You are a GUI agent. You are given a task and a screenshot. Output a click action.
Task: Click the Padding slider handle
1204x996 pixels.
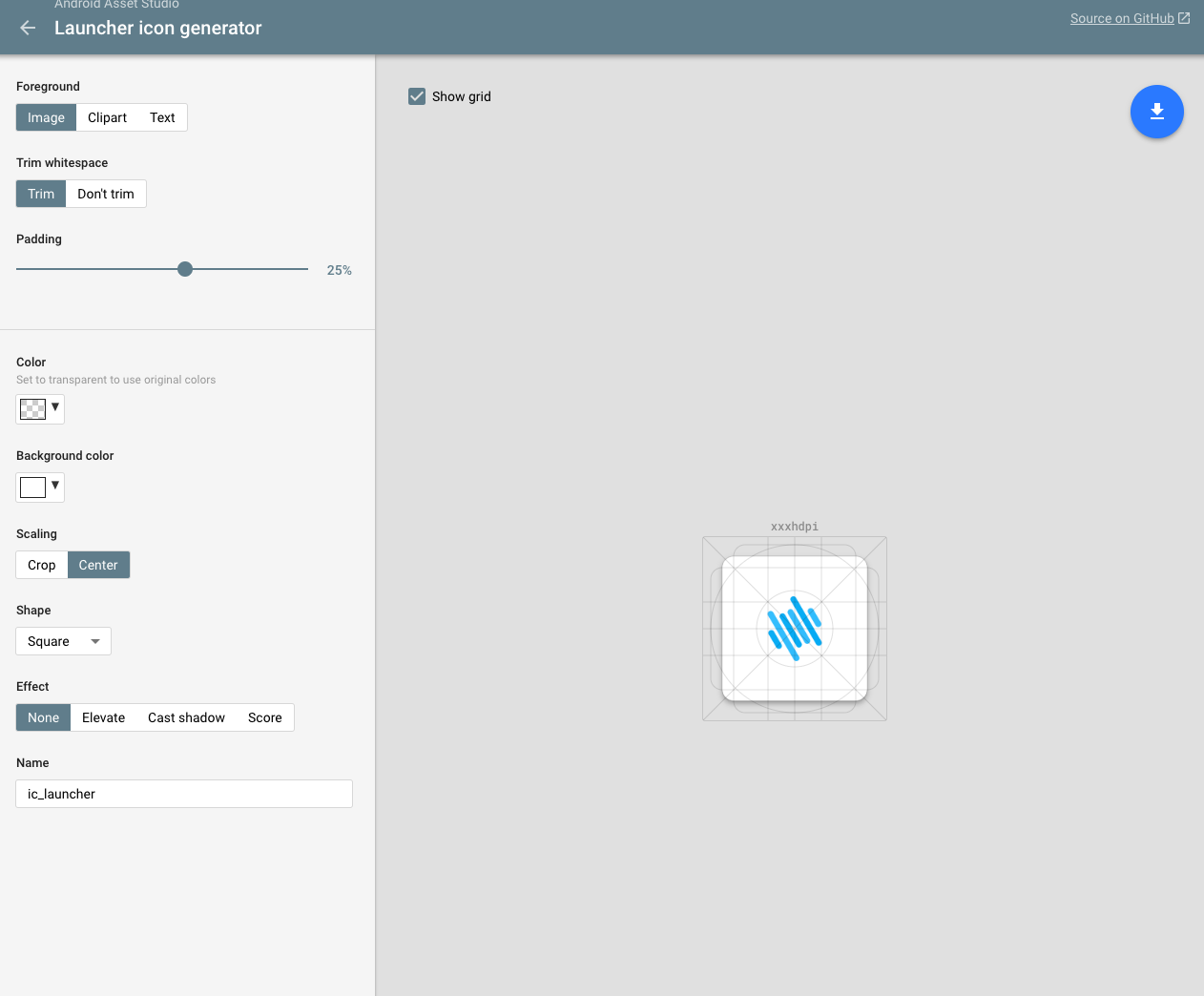[185, 269]
